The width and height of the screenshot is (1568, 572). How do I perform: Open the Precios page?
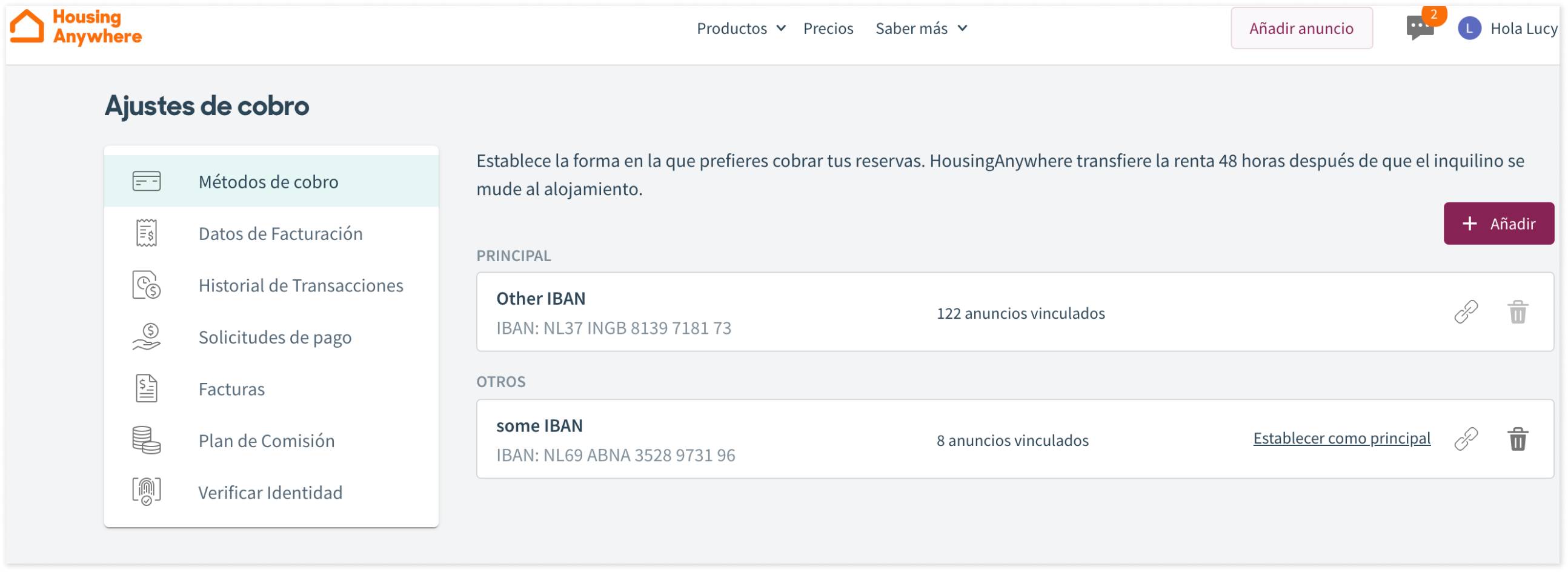tap(828, 28)
